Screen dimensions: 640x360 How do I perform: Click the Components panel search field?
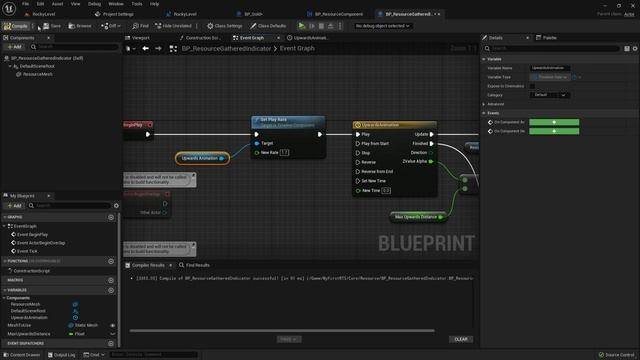click(74, 47)
